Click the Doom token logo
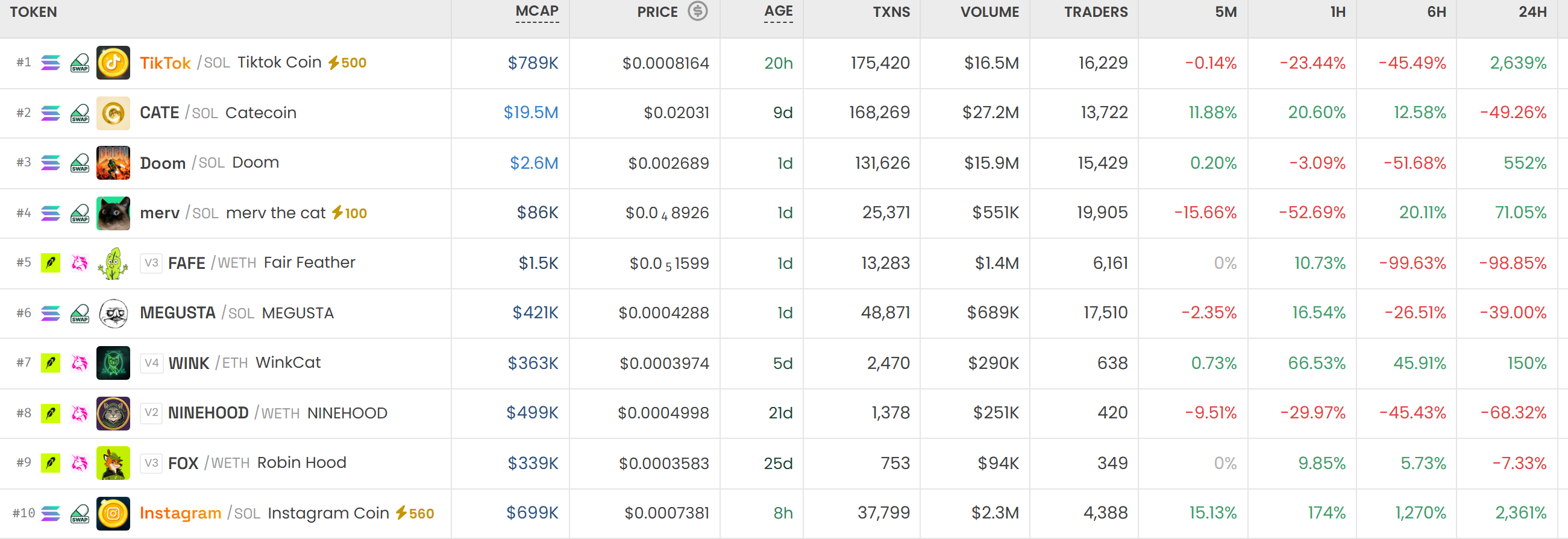The width and height of the screenshot is (1568, 539). 113,163
